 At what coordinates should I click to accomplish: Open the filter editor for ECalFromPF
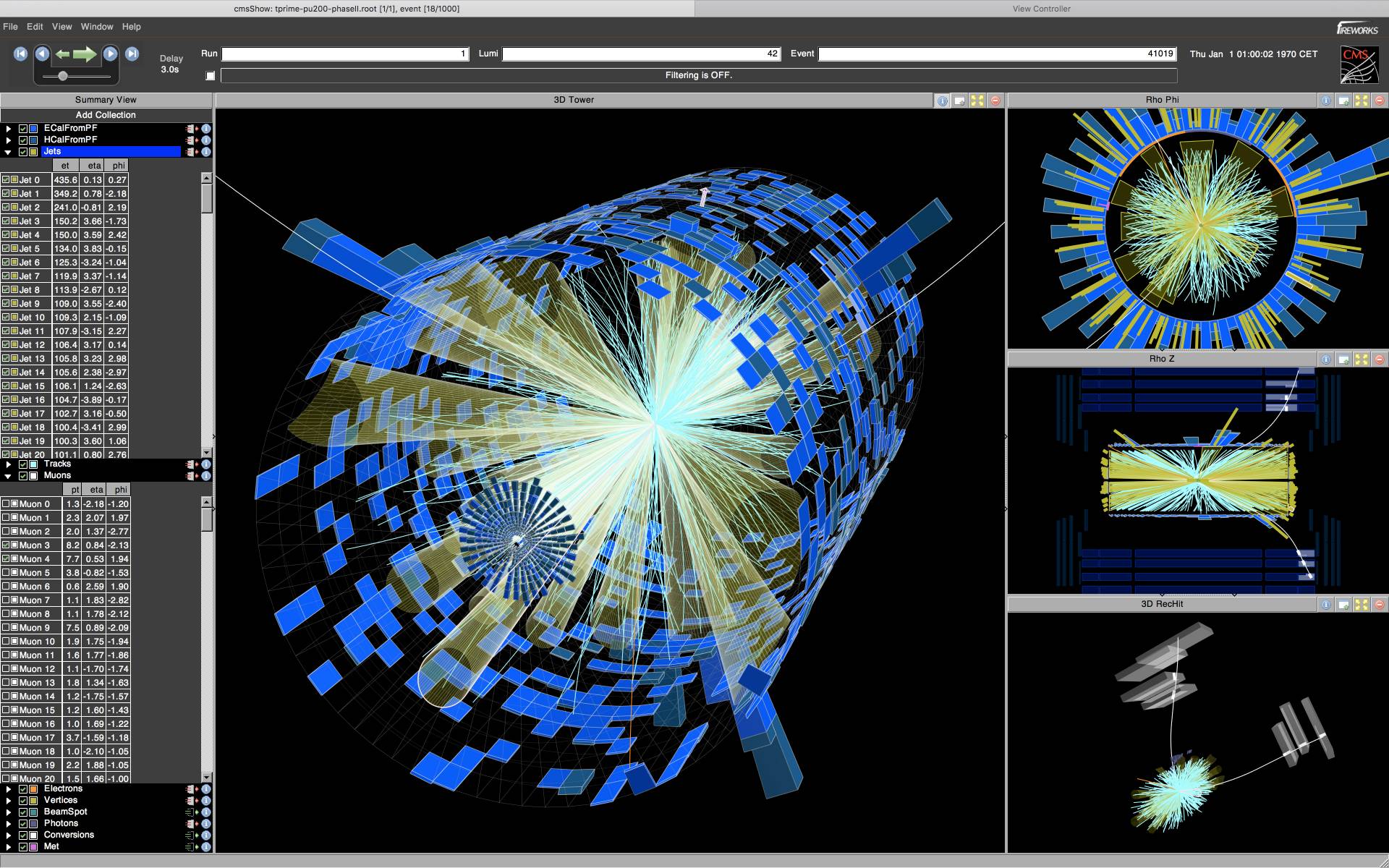coord(190,129)
